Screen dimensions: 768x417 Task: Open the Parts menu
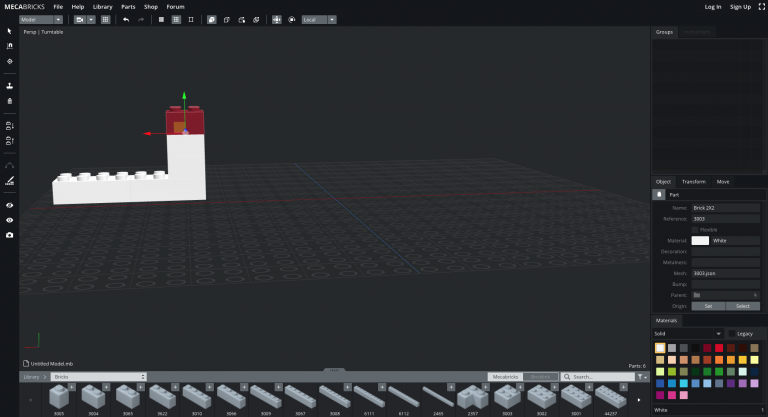click(x=128, y=7)
